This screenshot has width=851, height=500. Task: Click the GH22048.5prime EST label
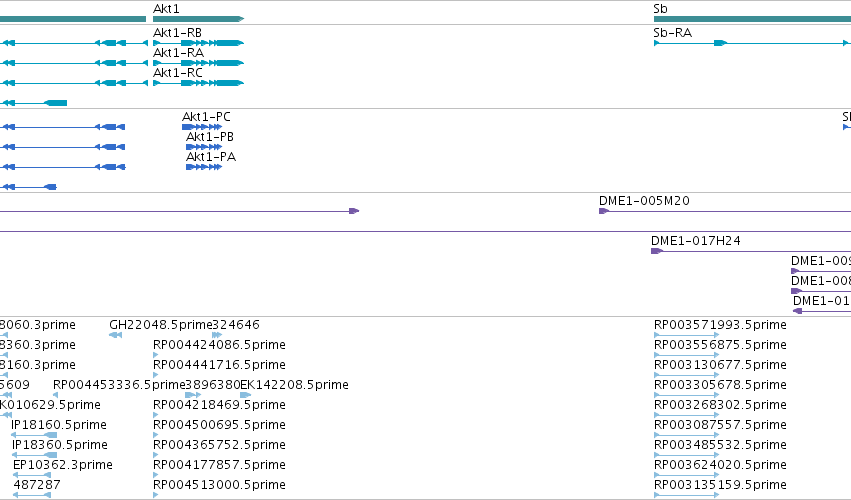[x=161, y=325]
